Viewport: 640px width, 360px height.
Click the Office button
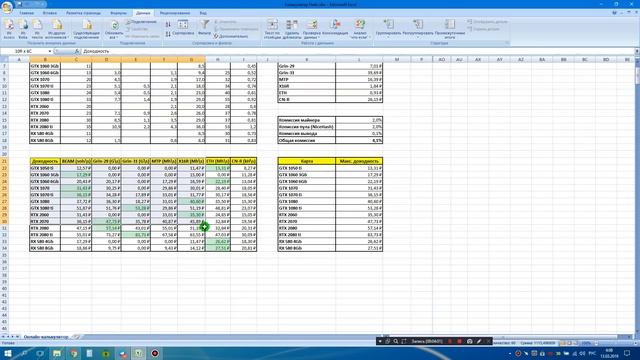[7, 7]
